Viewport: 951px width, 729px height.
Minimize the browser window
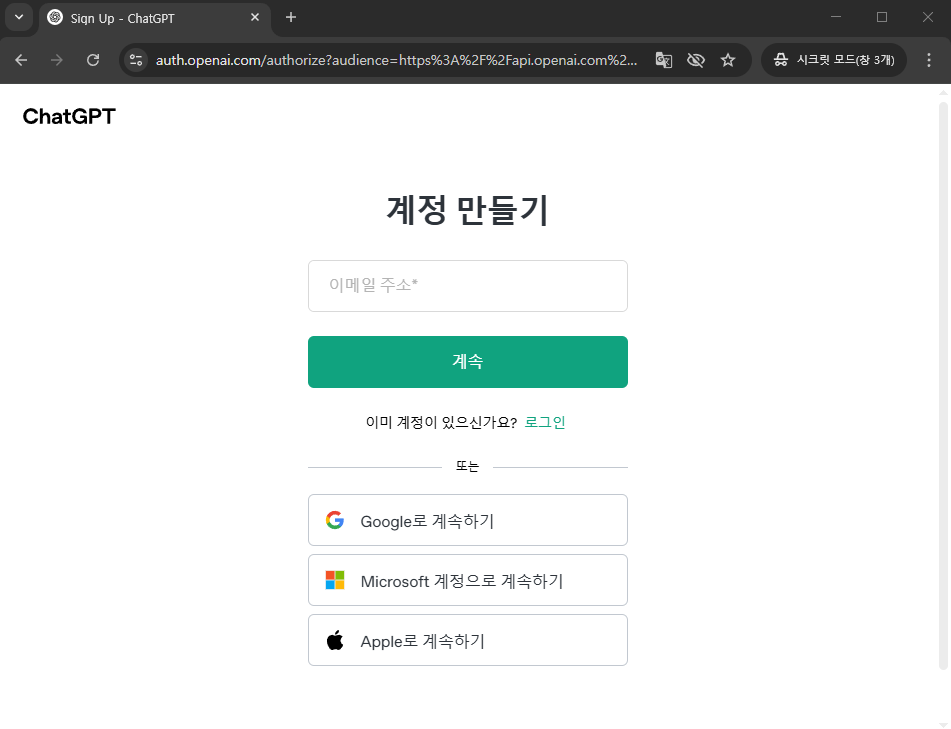[836, 17]
